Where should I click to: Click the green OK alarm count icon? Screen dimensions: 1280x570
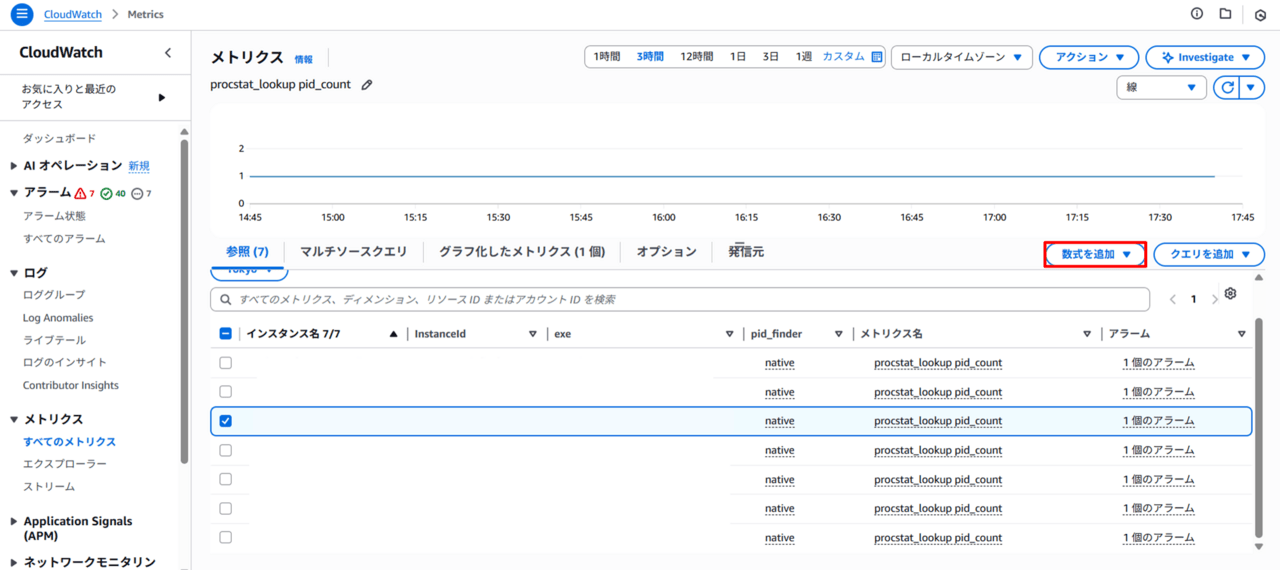tap(106, 193)
